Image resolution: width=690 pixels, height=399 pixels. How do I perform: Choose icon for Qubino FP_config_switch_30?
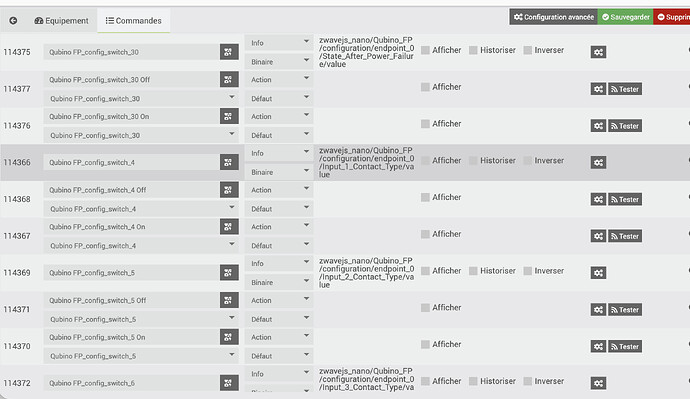point(229,52)
